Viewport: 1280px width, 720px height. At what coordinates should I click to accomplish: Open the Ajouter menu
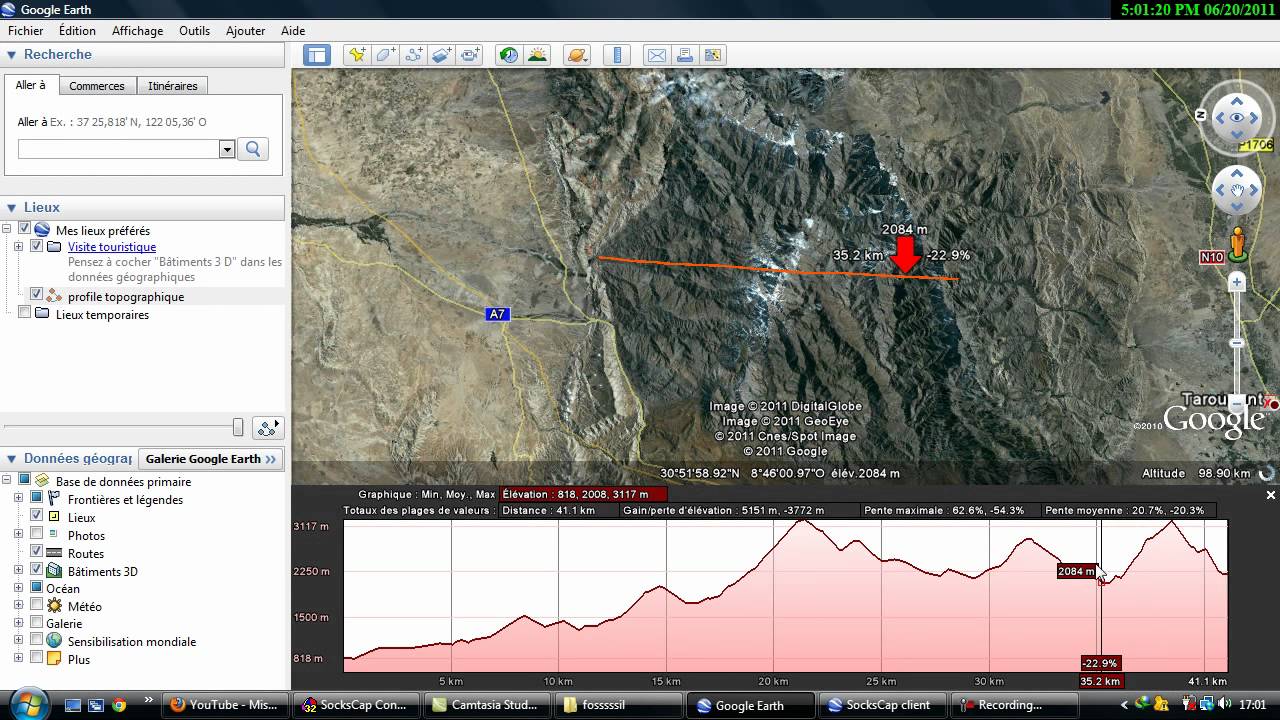(x=245, y=31)
